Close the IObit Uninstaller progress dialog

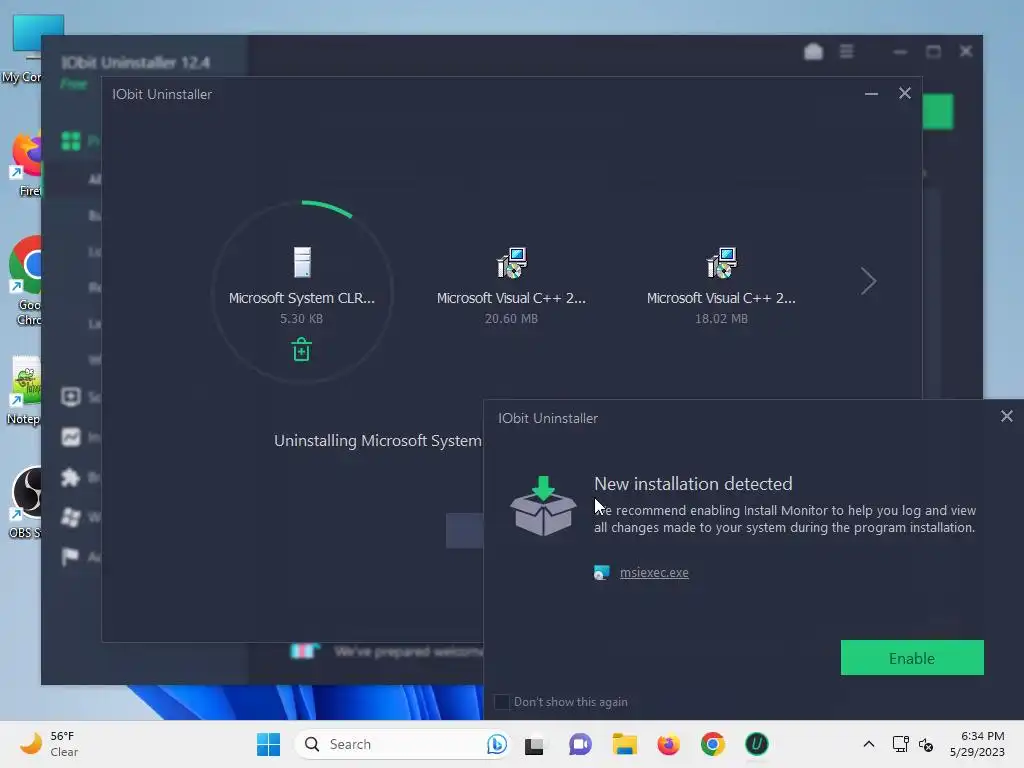click(x=904, y=93)
